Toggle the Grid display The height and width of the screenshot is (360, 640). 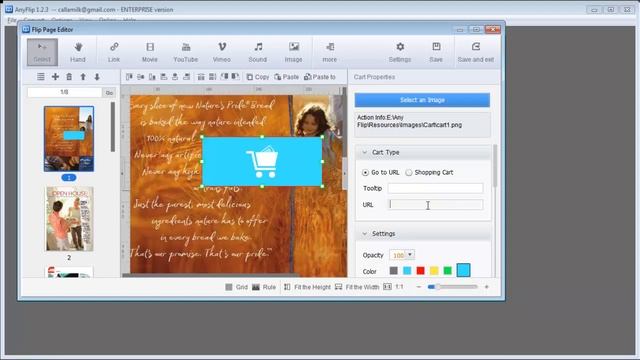(237, 287)
